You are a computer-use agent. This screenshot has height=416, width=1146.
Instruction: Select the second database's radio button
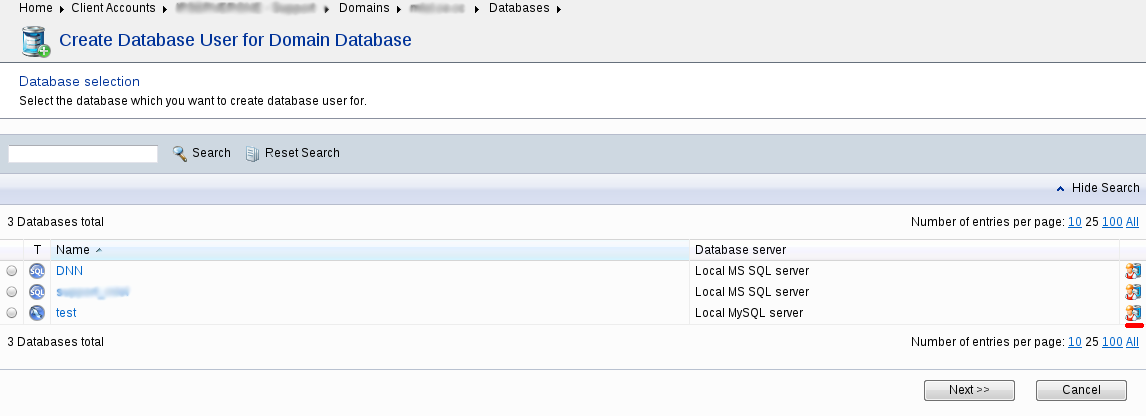tap(12, 292)
